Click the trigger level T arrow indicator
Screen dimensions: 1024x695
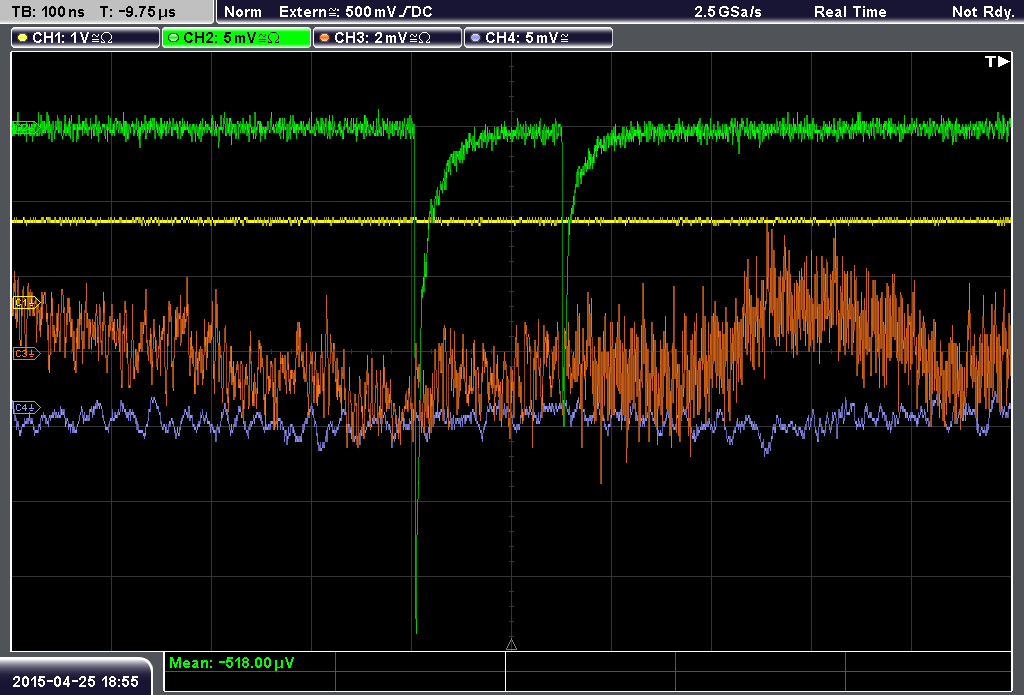tap(997, 61)
